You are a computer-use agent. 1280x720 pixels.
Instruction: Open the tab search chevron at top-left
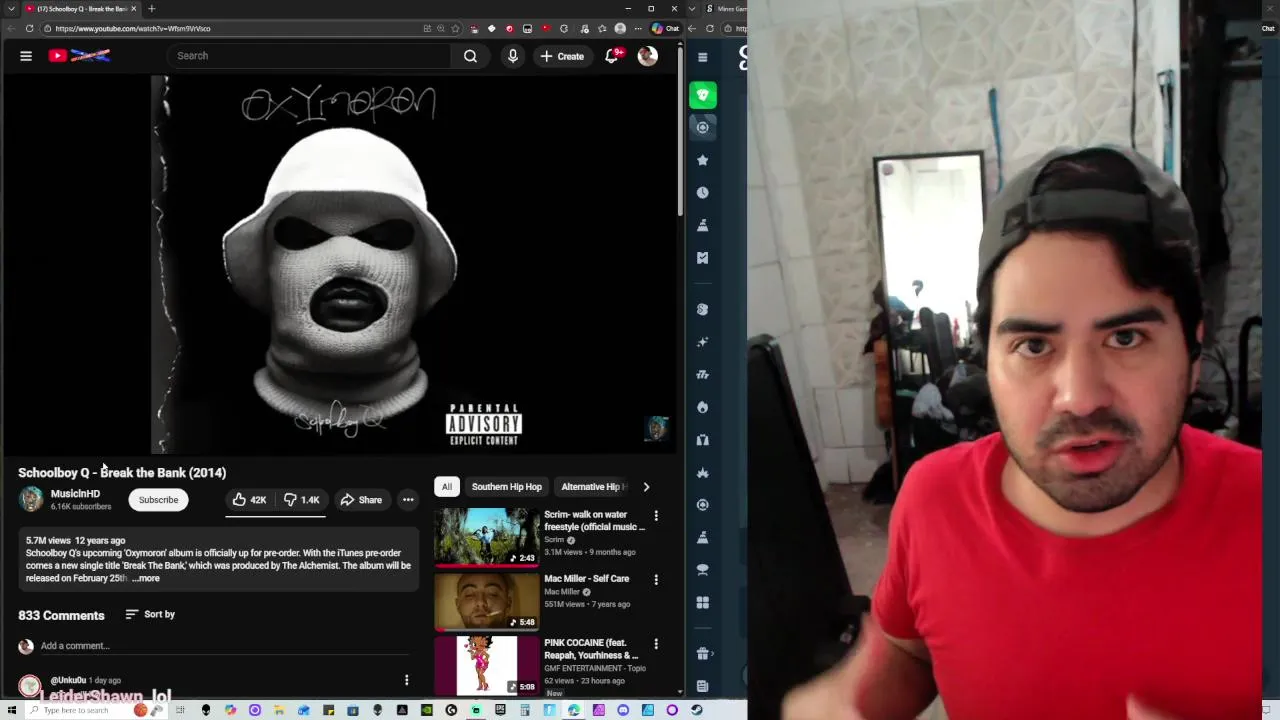(11, 9)
